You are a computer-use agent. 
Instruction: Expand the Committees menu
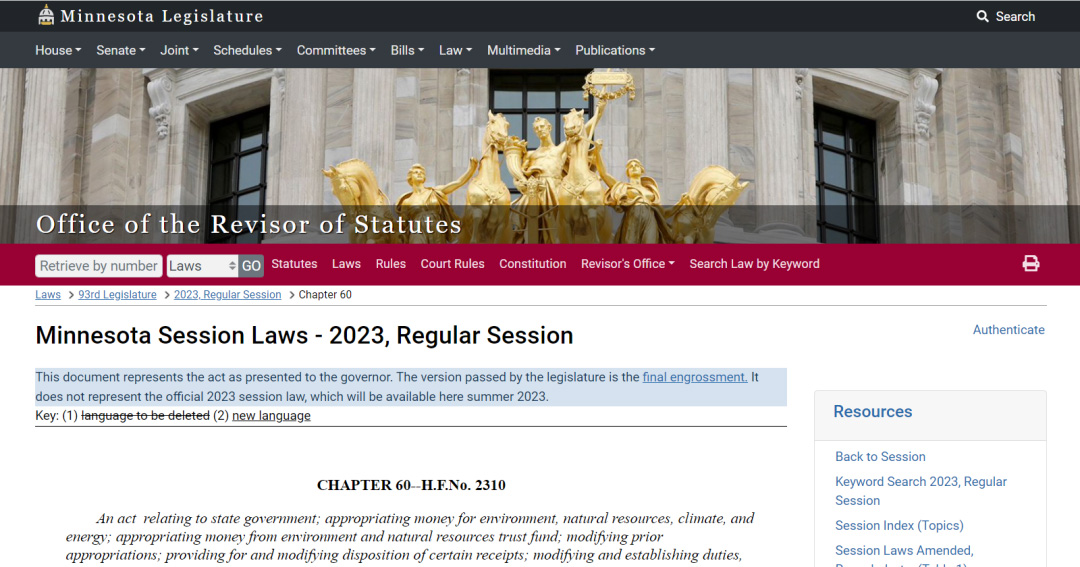(336, 50)
